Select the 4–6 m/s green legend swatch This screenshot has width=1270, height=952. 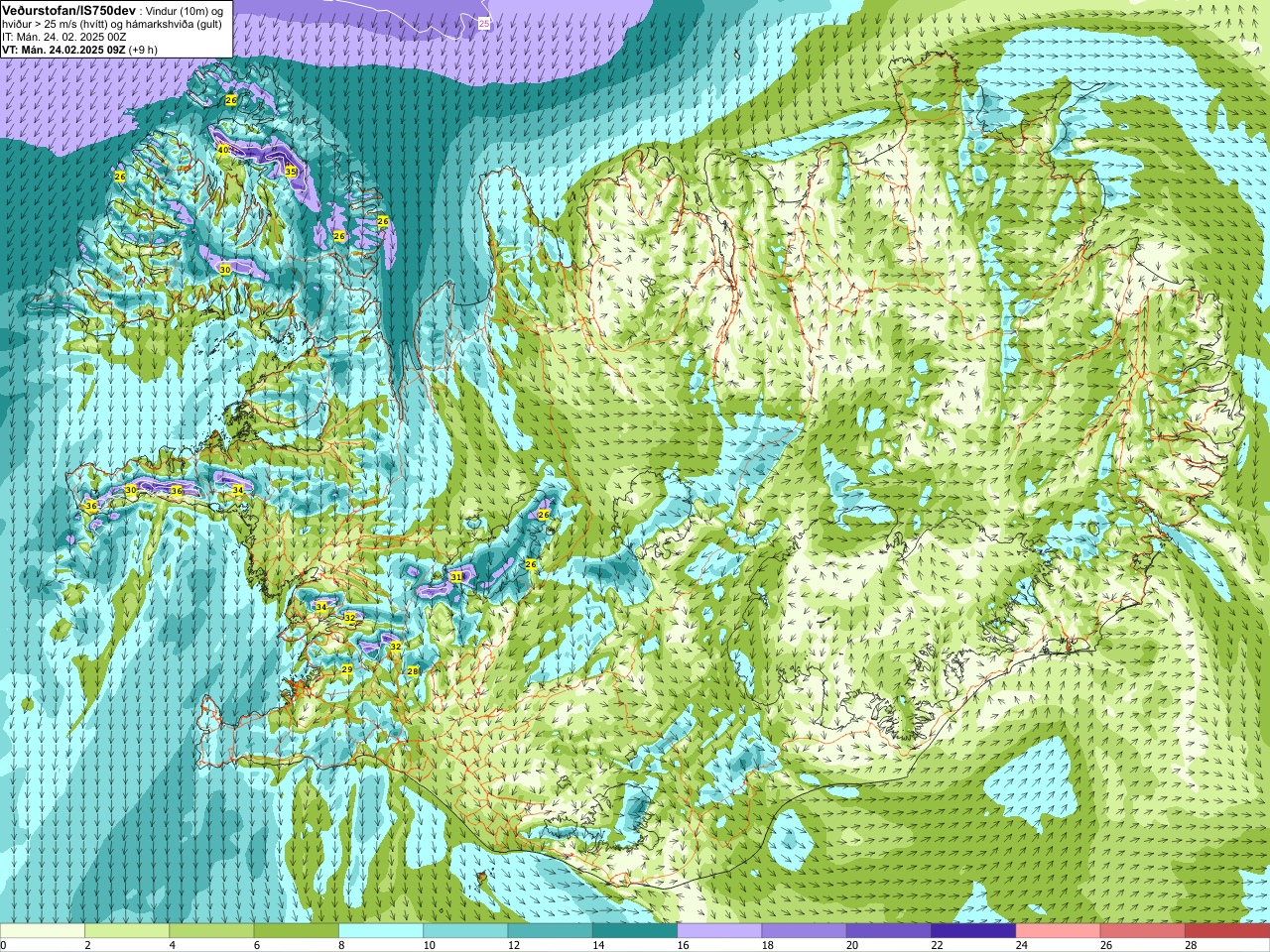click(211, 931)
